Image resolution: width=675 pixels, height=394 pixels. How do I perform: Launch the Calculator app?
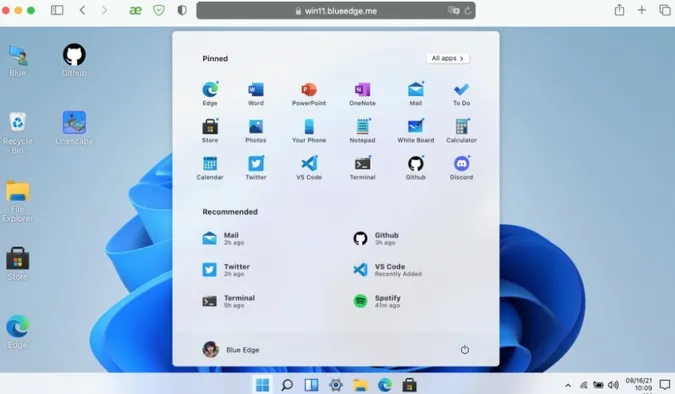pyautogui.click(x=461, y=130)
